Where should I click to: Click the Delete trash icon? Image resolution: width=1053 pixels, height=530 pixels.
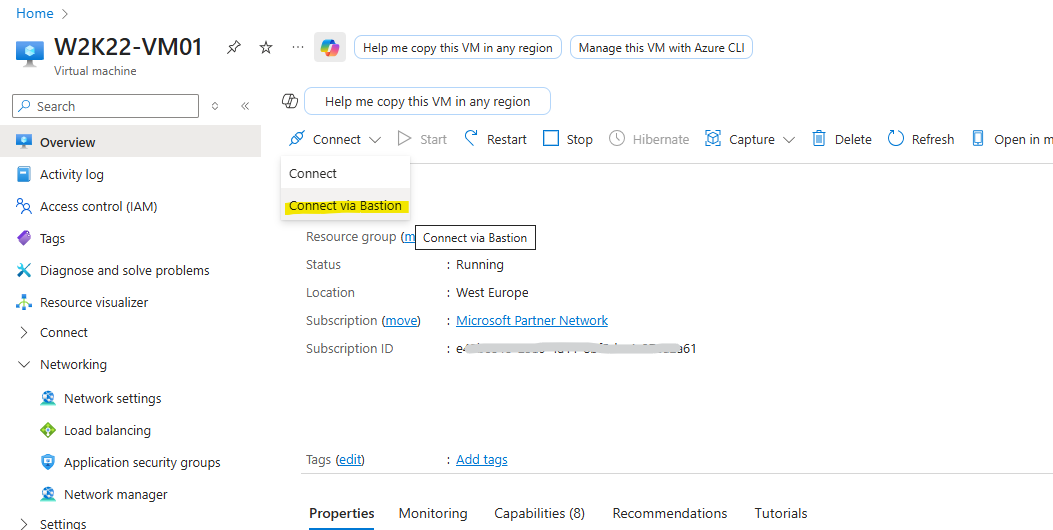point(819,138)
